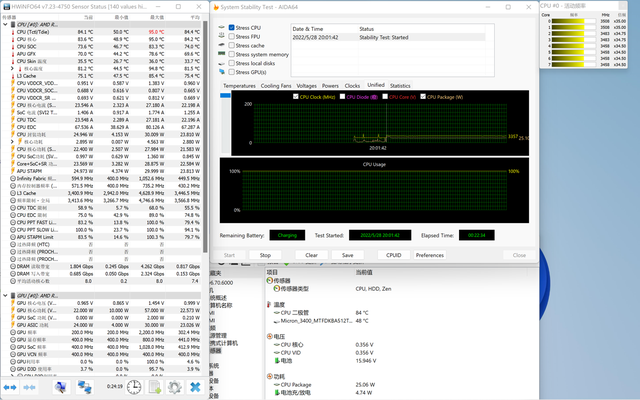Switch to the Statistics tab

(x=400, y=86)
